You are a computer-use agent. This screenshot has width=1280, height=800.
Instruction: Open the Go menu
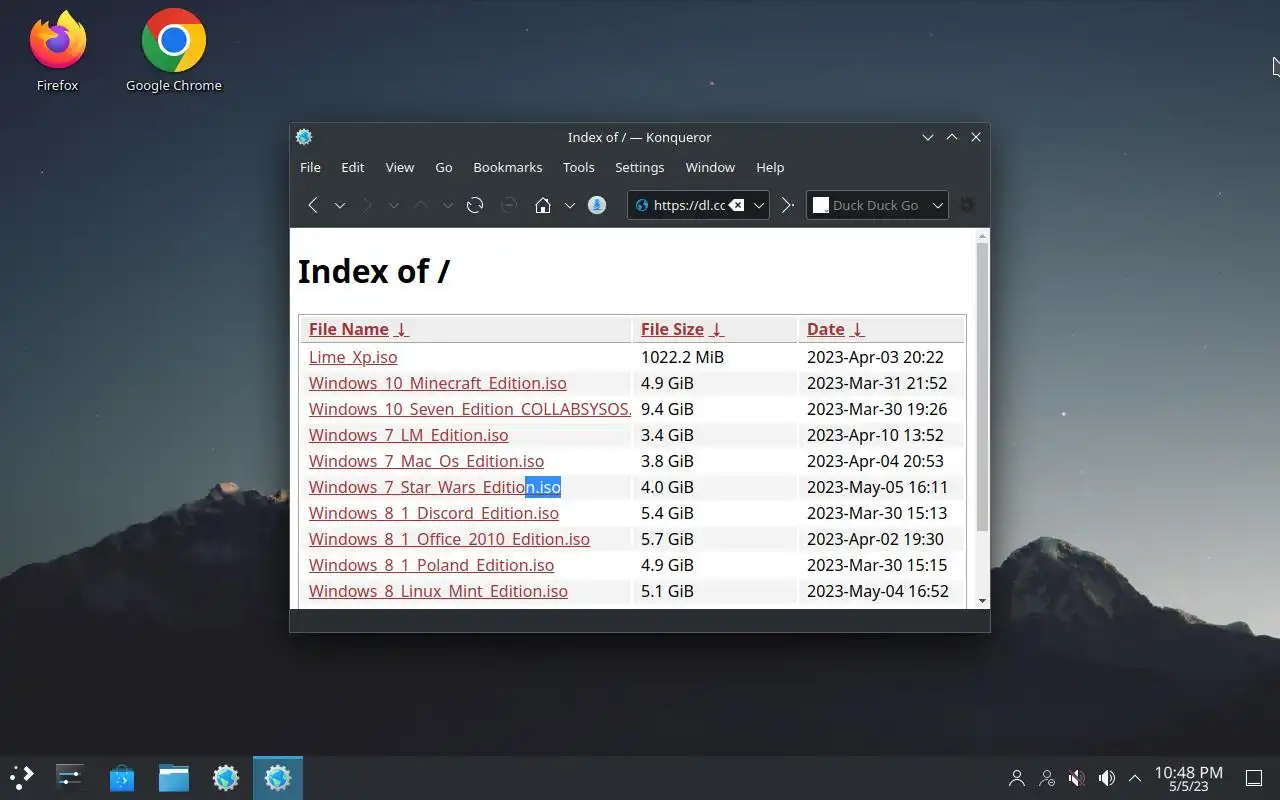point(444,167)
